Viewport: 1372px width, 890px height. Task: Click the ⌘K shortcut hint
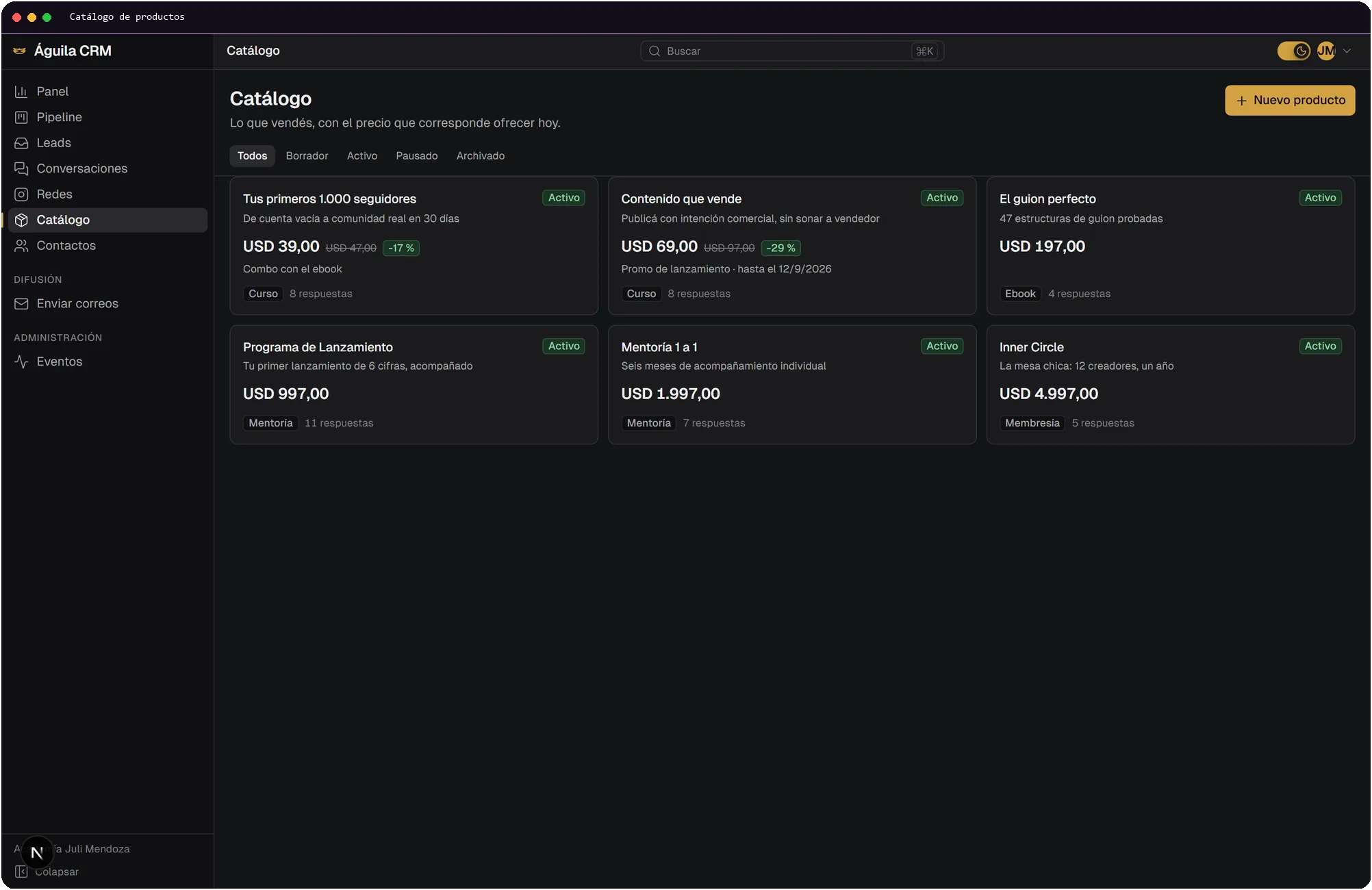click(924, 51)
